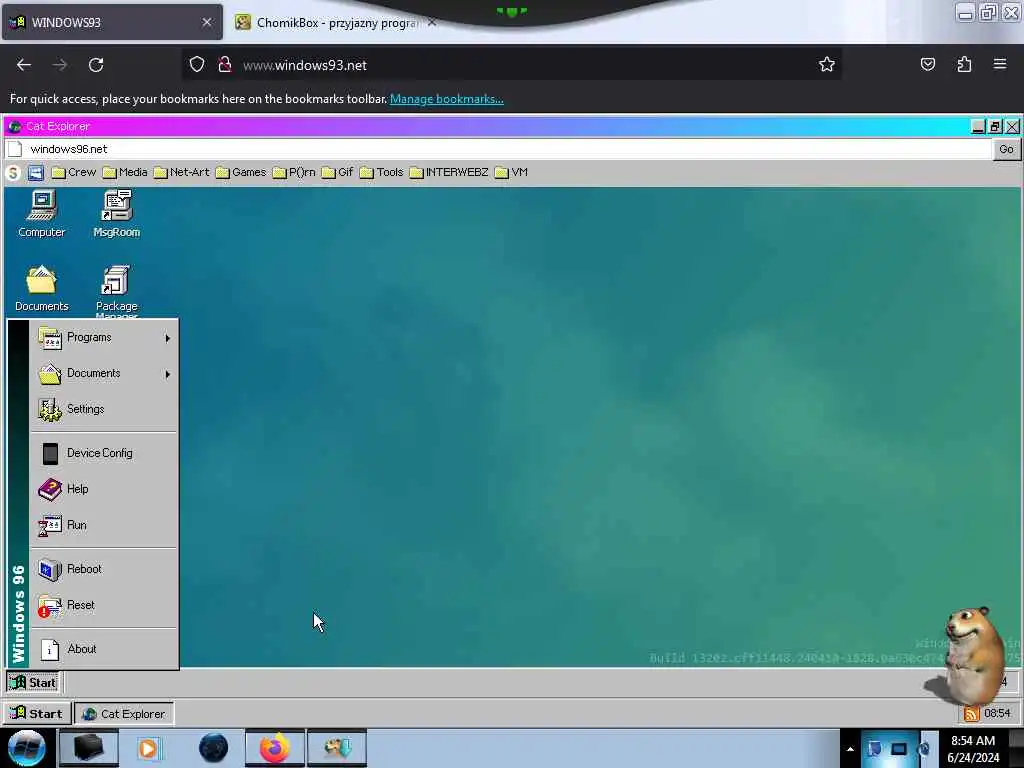Image resolution: width=1024 pixels, height=768 pixels.
Task: Switch to the WINDOWS93 browser tab
Action: pyautogui.click(x=111, y=22)
